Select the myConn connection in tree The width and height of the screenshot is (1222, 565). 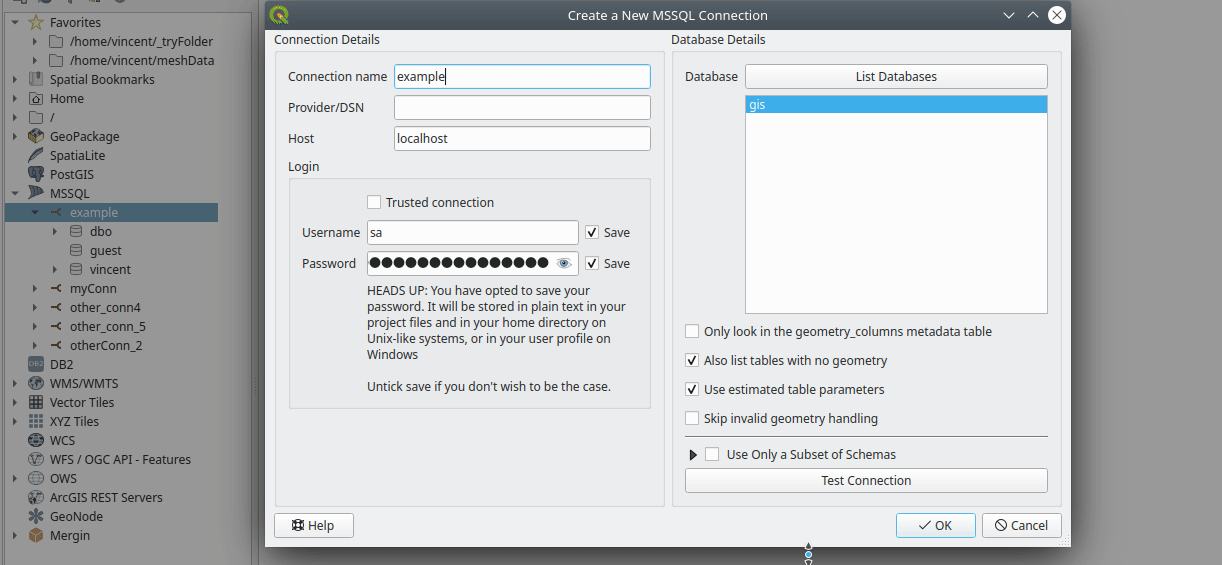tap(93, 288)
